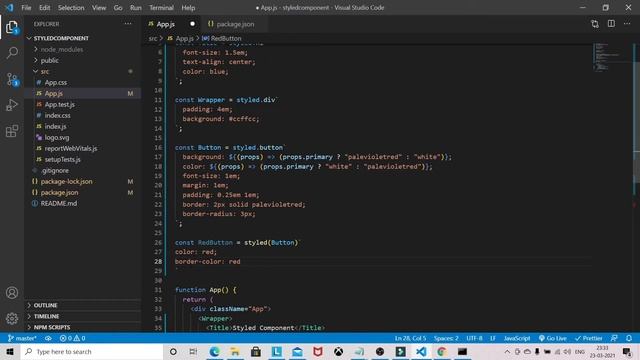
Task: Open the Source Control view
Action: point(12,79)
